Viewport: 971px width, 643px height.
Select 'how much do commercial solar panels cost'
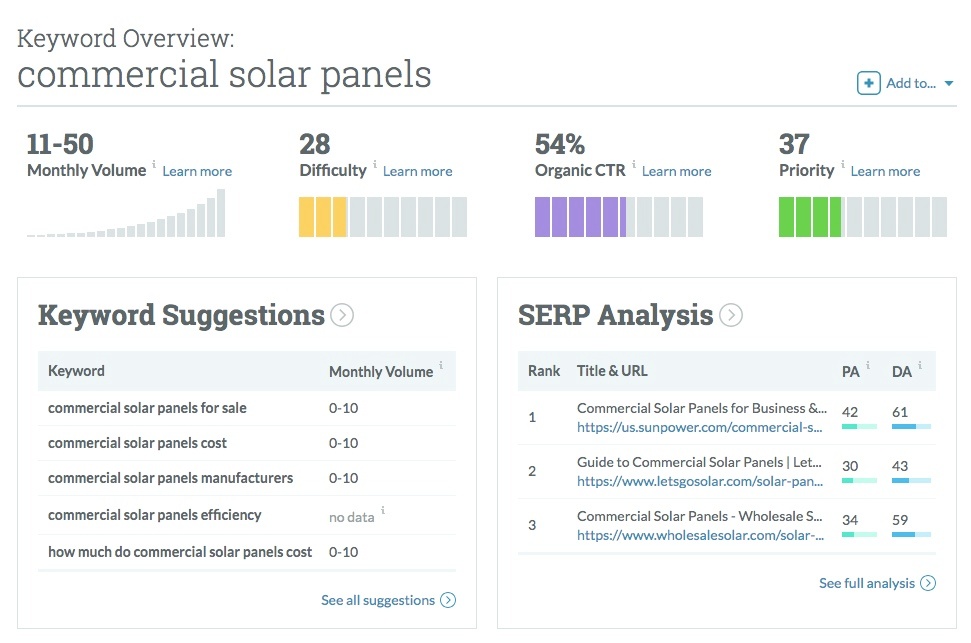pos(180,552)
